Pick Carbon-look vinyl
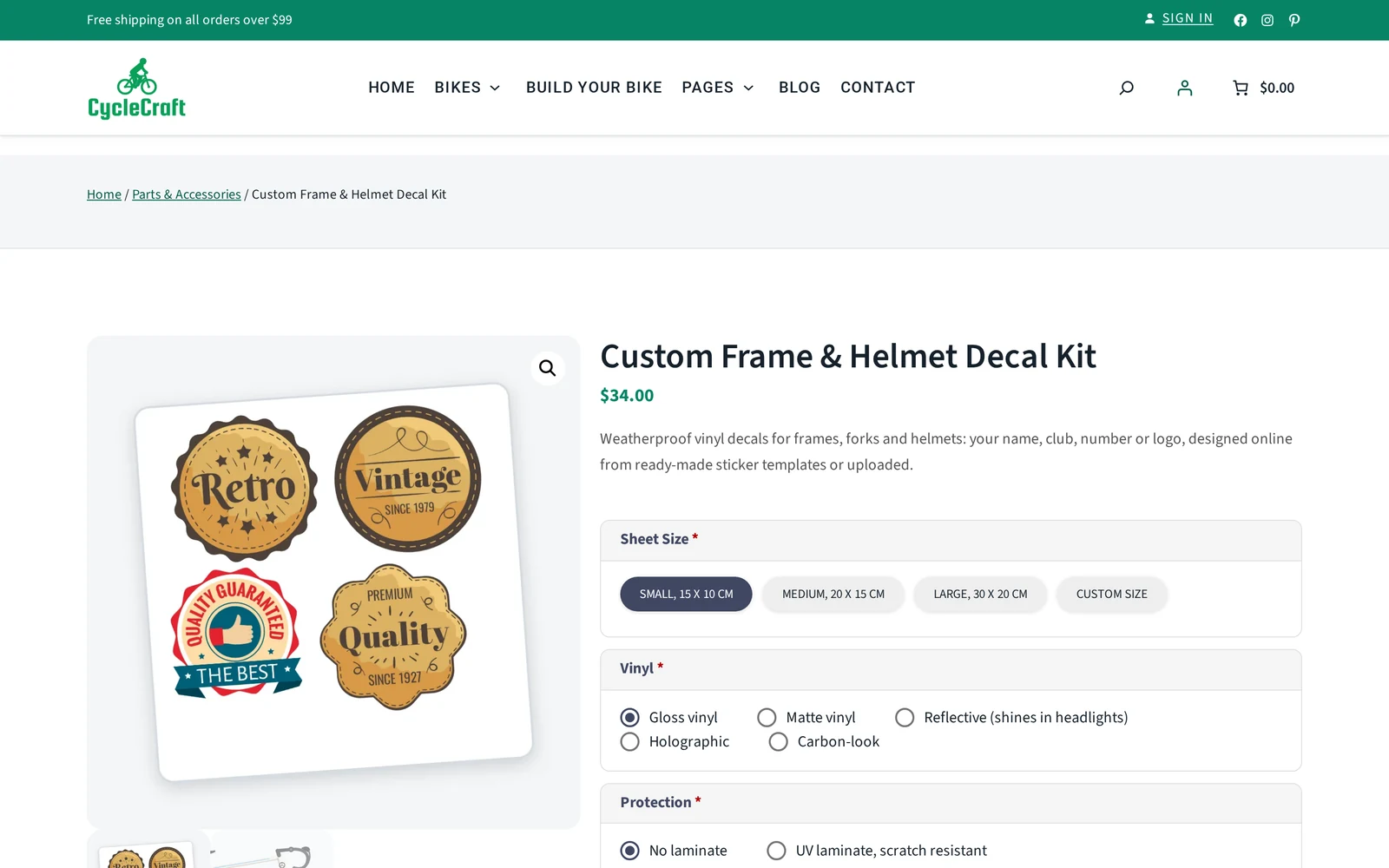Viewport: 1389px width, 868px height. [x=779, y=741]
